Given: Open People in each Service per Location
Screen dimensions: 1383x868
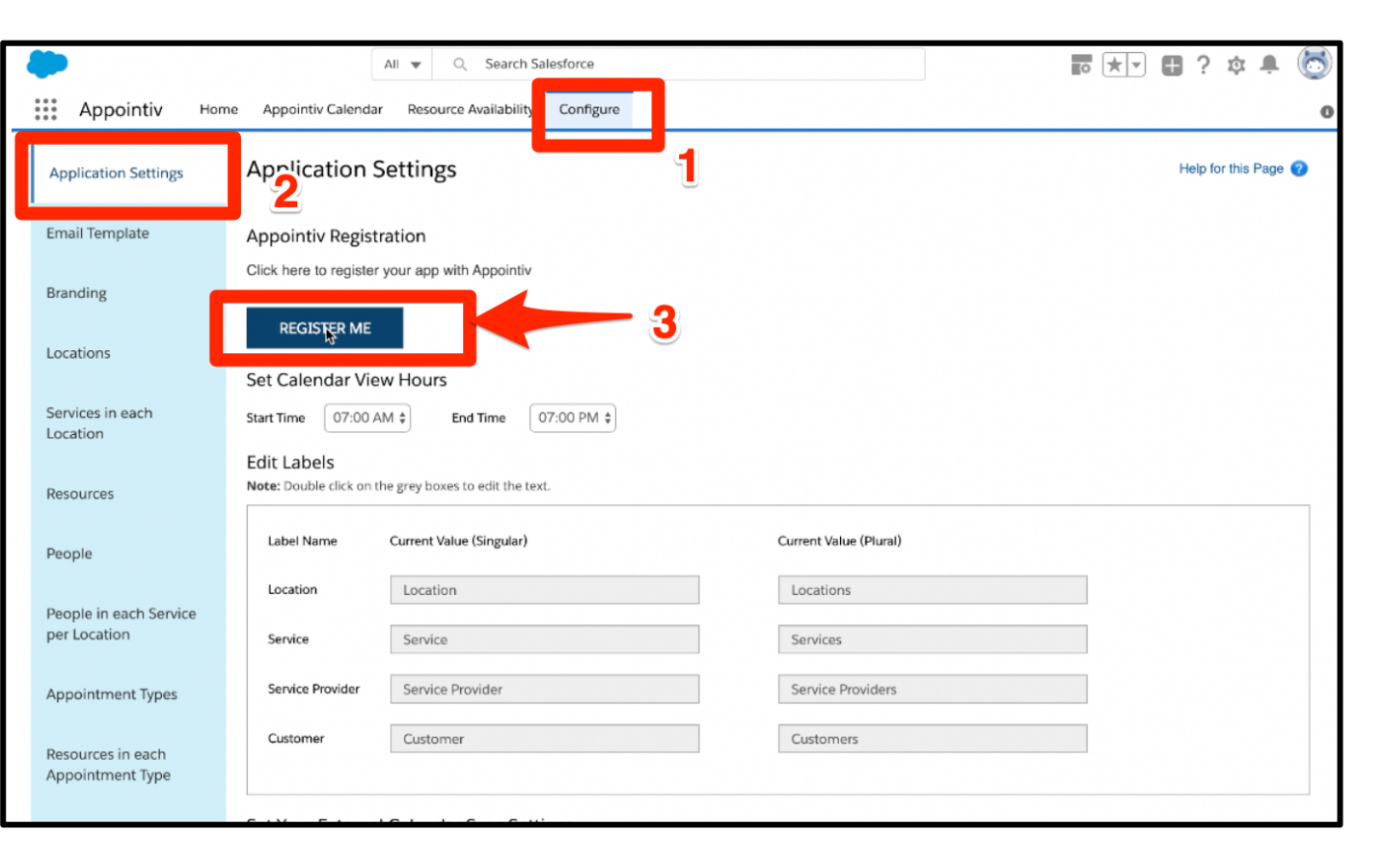Looking at the screenshot, I should click(121, 624).
